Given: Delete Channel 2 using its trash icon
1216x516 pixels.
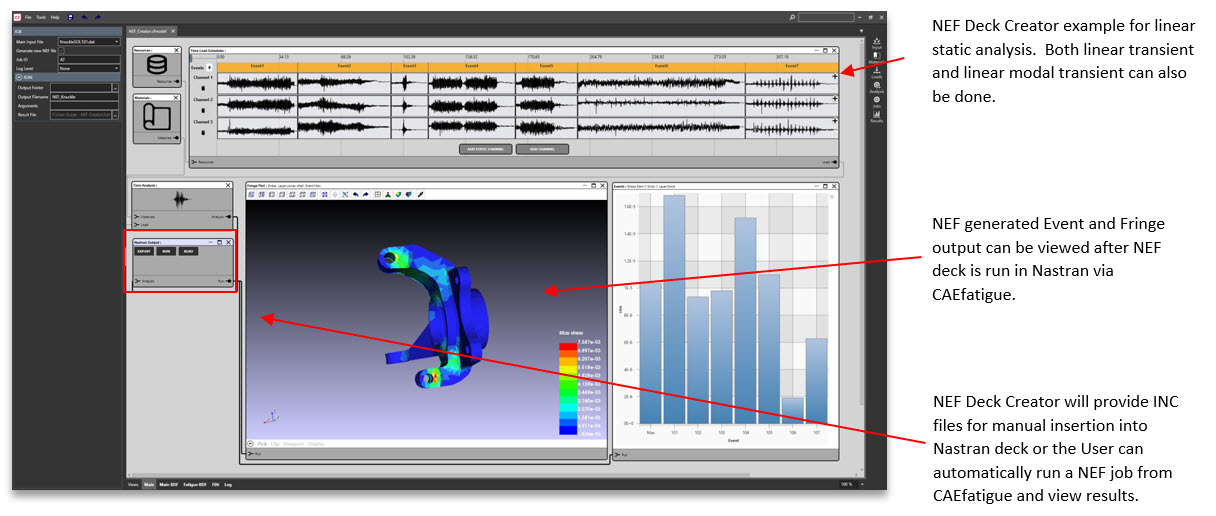Looking at the screenshot, I should (x=203, y=110).
